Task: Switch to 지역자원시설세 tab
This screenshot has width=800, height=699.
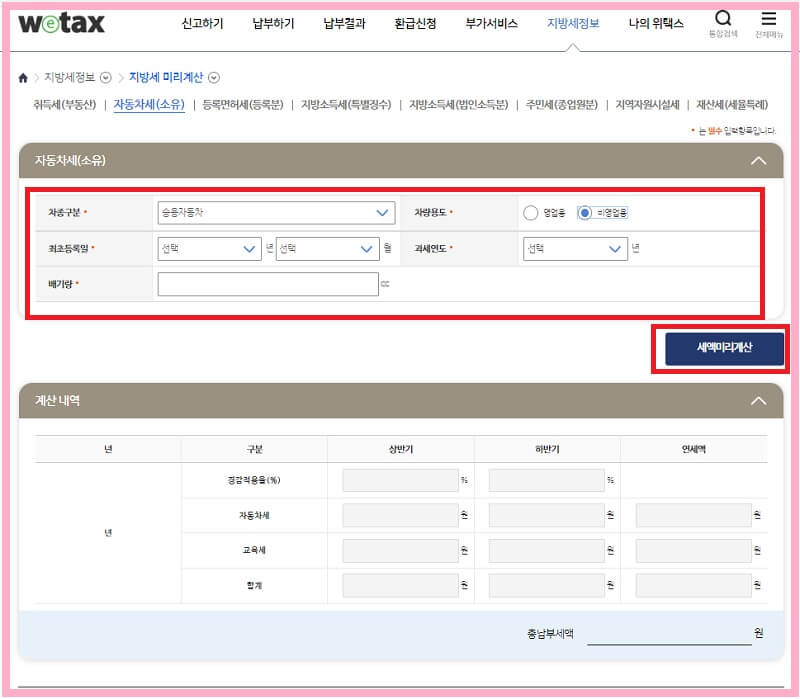Action: [647, 105]
